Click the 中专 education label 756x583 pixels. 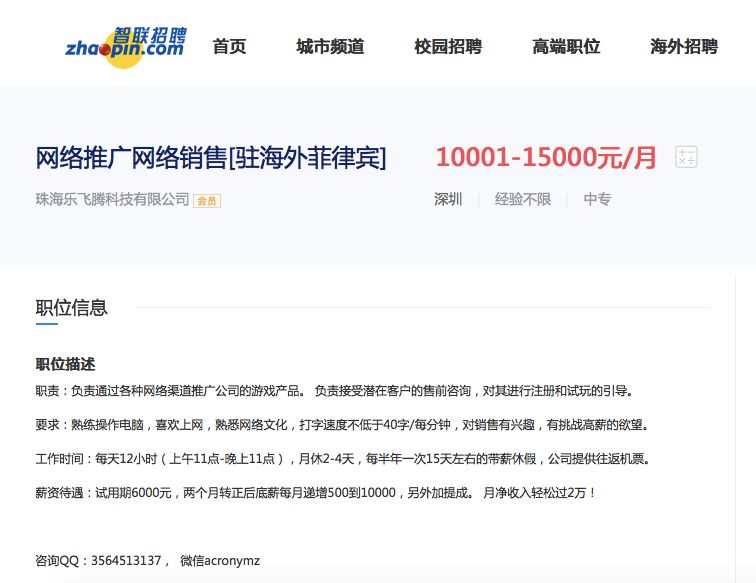[x=597, y=199]
